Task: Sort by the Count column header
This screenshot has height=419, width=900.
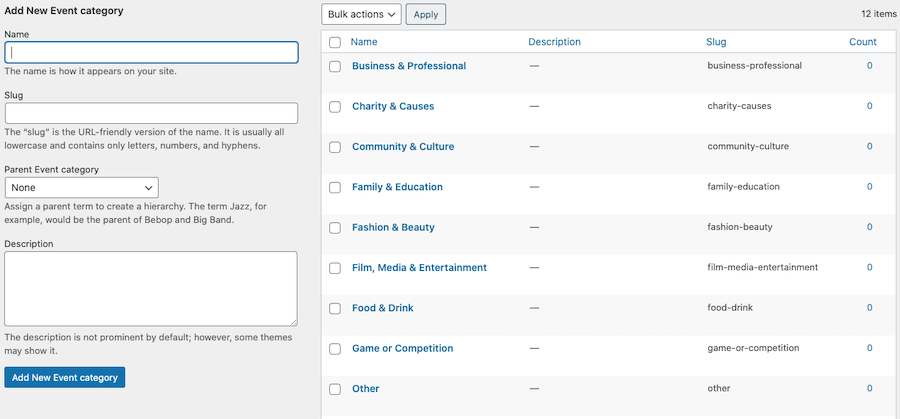Action: 863,42
